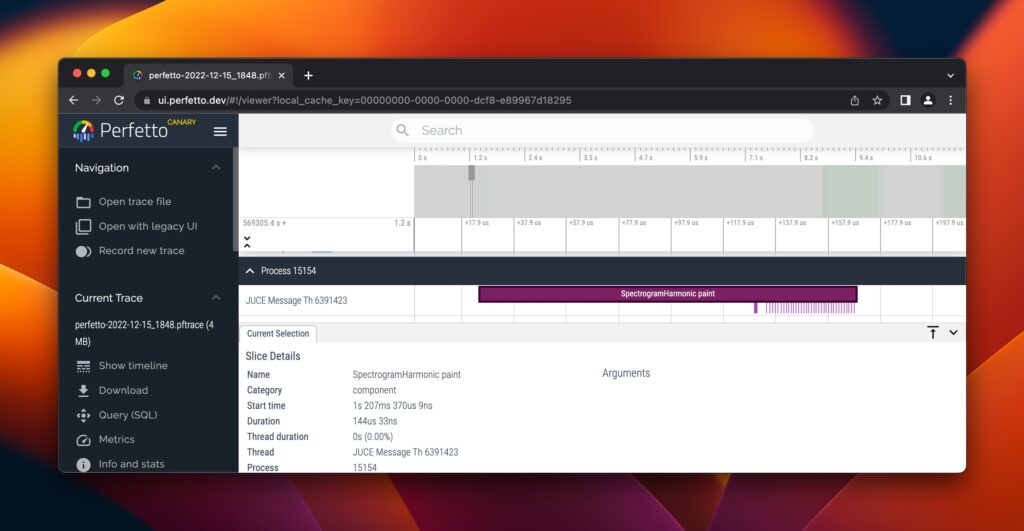
Task: Bookmark this page with star icon
Action: tap(877, 101)
